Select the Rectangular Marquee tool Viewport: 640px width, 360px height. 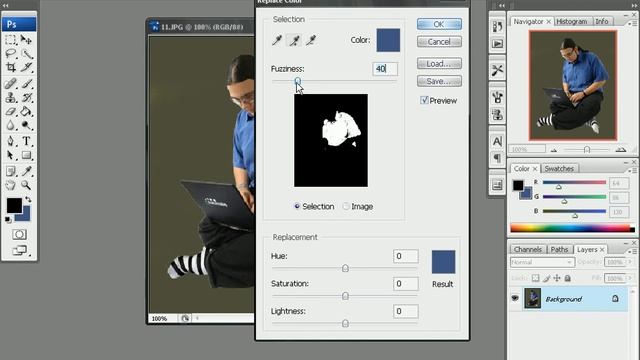pyautogui.click(x=11, y=40)
